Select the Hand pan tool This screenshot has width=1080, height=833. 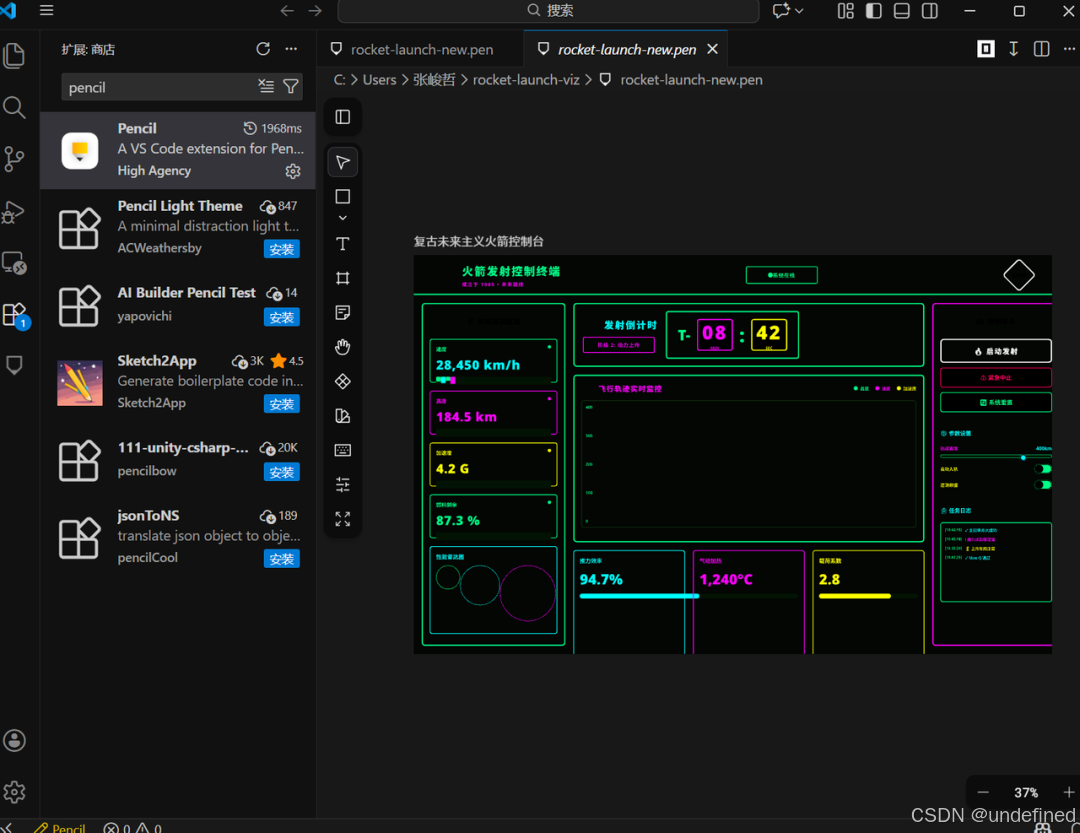pyautogui.click(x=343, y=347)
